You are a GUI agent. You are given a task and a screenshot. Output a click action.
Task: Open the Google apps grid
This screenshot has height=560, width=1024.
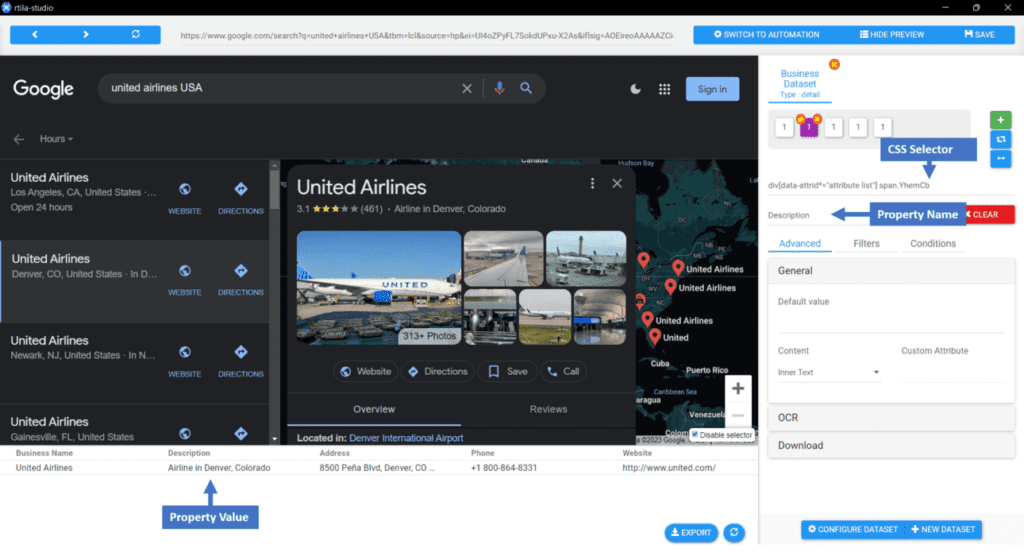664,89
